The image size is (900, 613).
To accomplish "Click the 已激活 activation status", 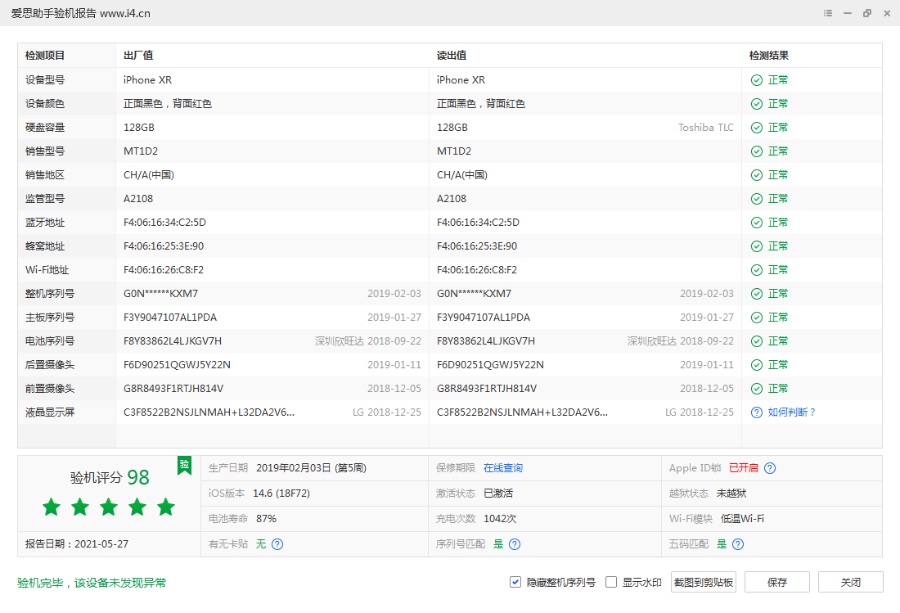I will tap(498, 493).
